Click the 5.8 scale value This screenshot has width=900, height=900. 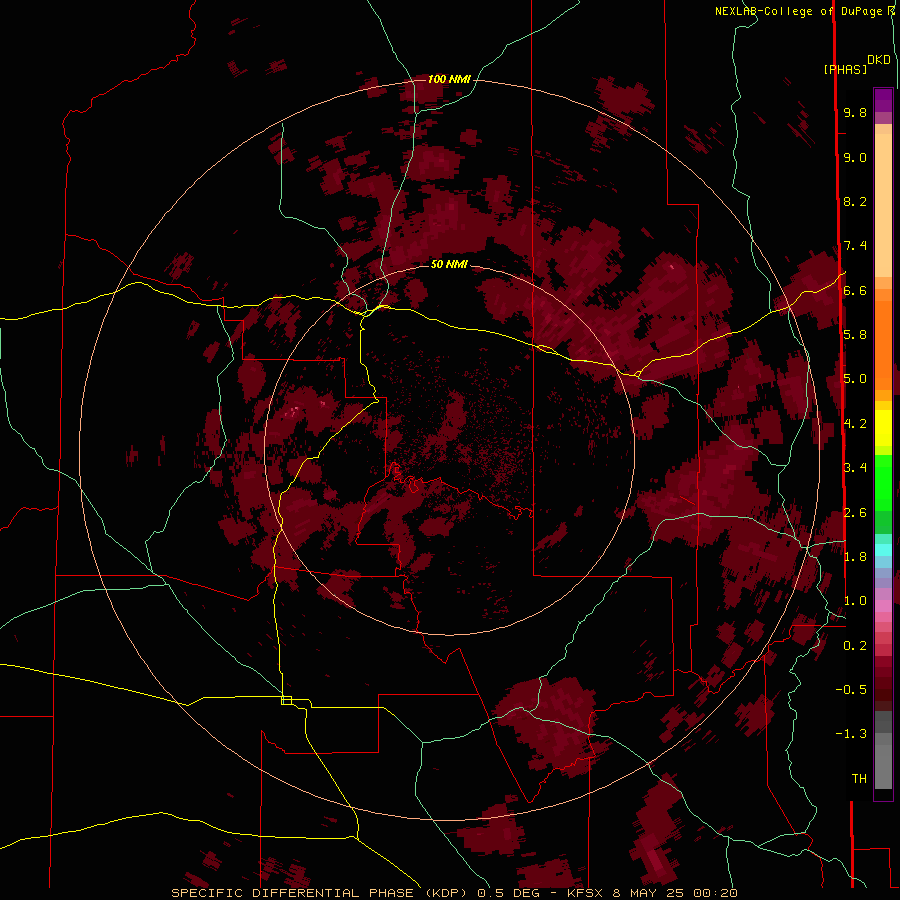tap(855, 335)
